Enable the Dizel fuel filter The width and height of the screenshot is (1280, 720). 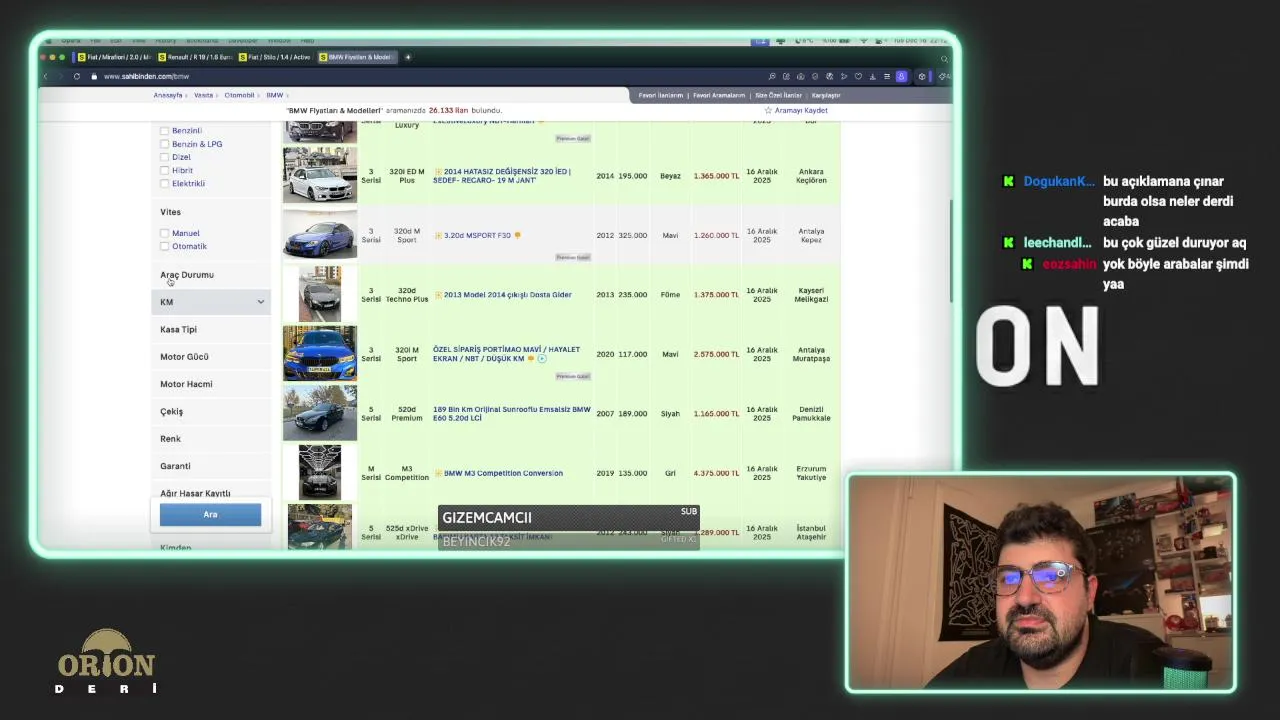(x=165, y=157)
